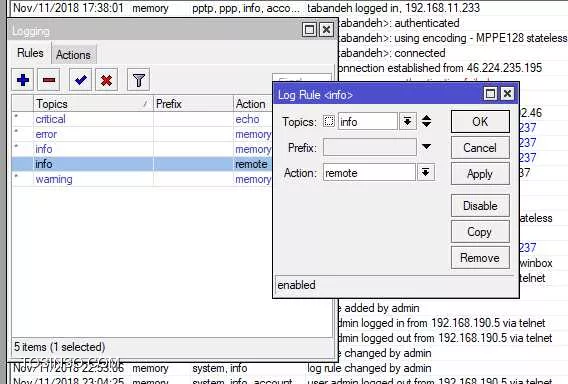Add a new logging rule with plus icon

pos(23,80)
